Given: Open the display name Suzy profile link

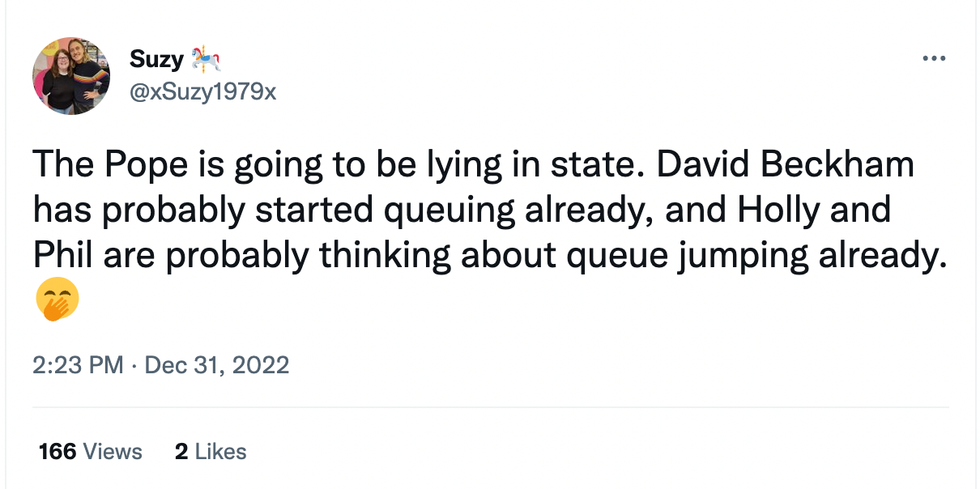Looking at the screenshot, I should [x=157, y=60].
